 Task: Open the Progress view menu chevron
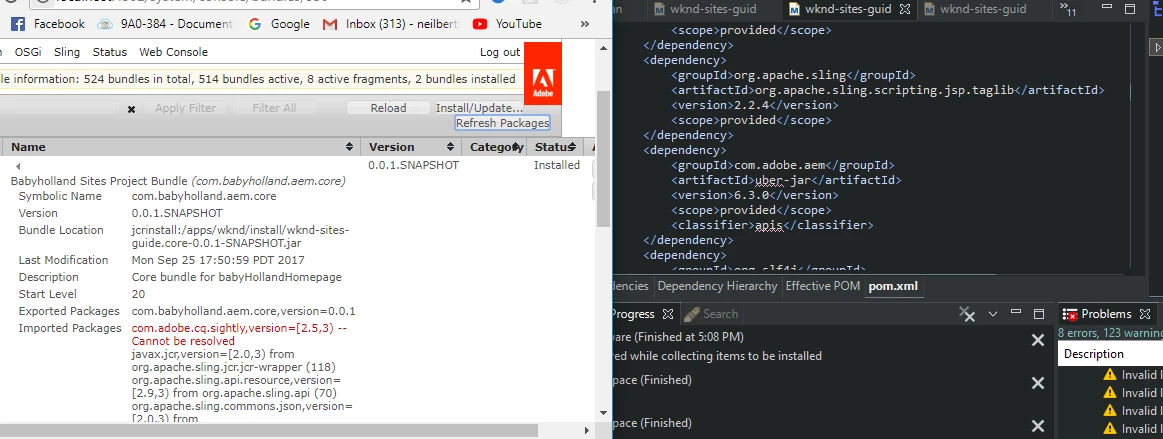[992, 314]
